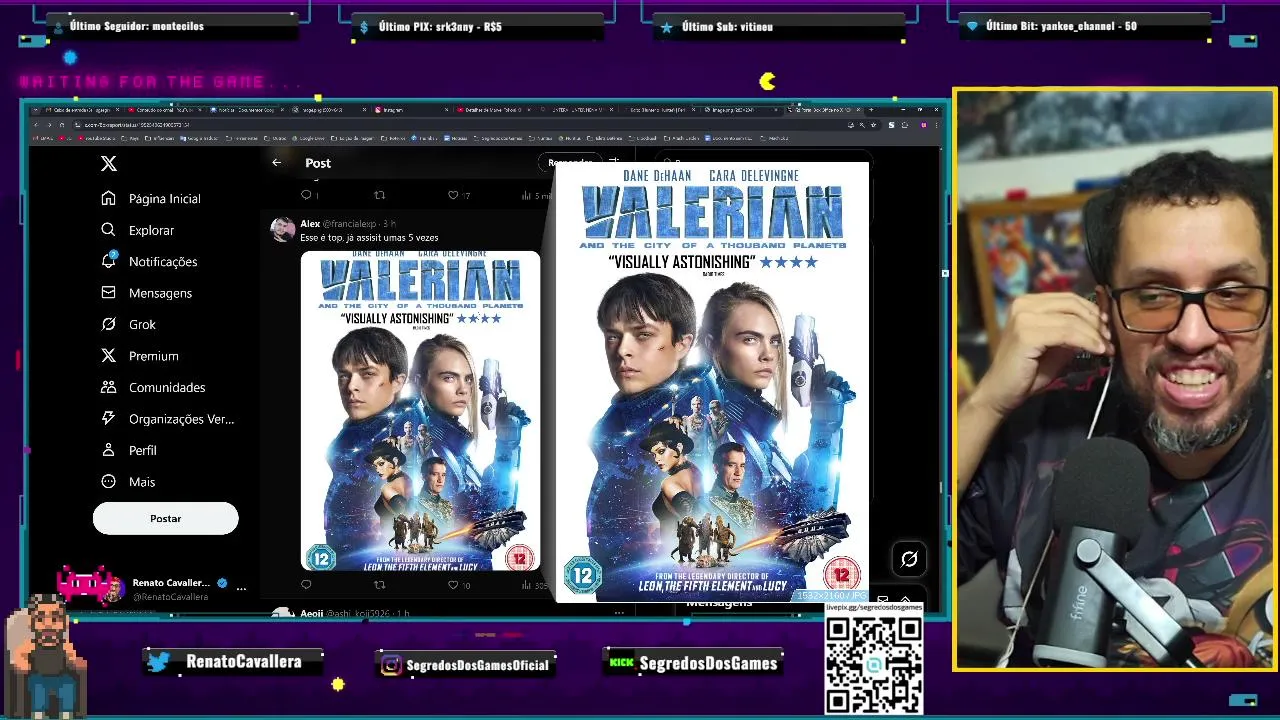Click the browser back button
1280x720 pixels.
tap(37, 125)
